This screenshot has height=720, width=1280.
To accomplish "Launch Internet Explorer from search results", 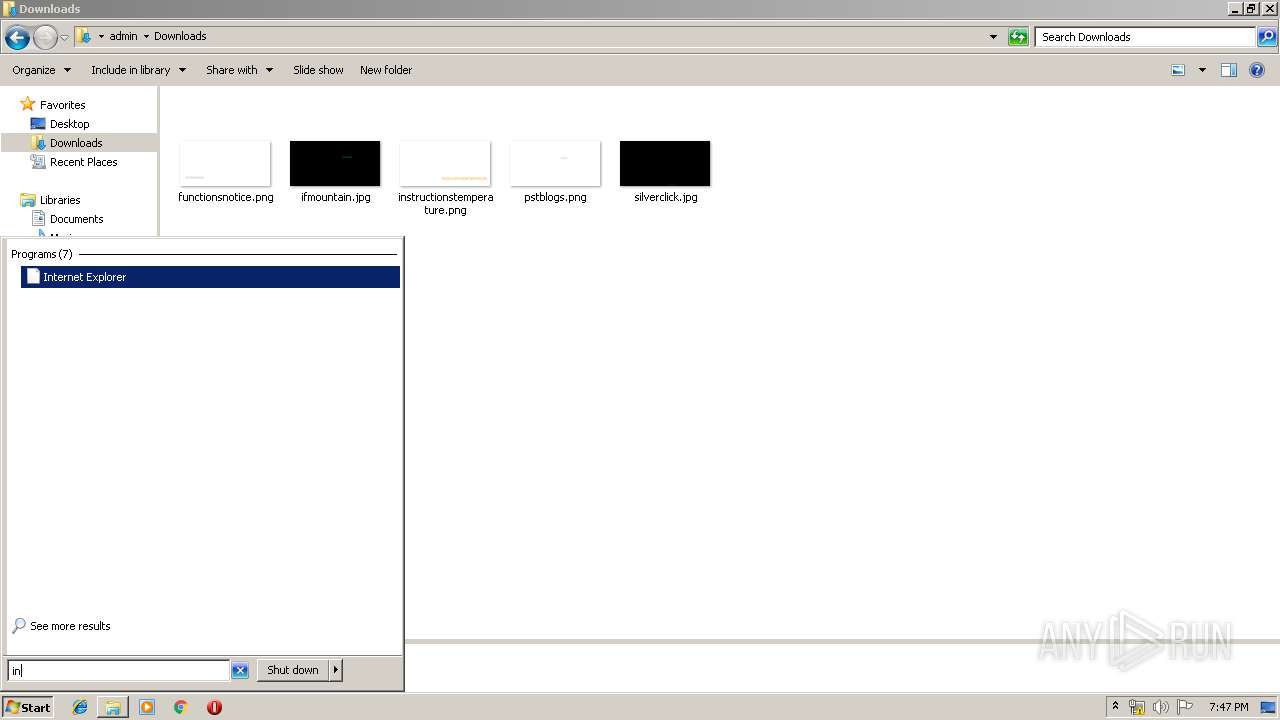I will tap(210, 277).
